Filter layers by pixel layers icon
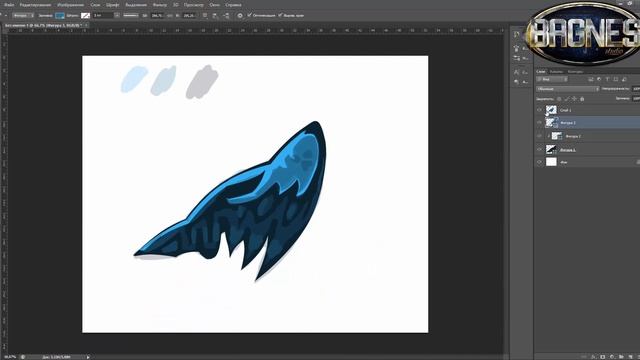Viewport: 640px width, 360px height. tap(590, 79)
